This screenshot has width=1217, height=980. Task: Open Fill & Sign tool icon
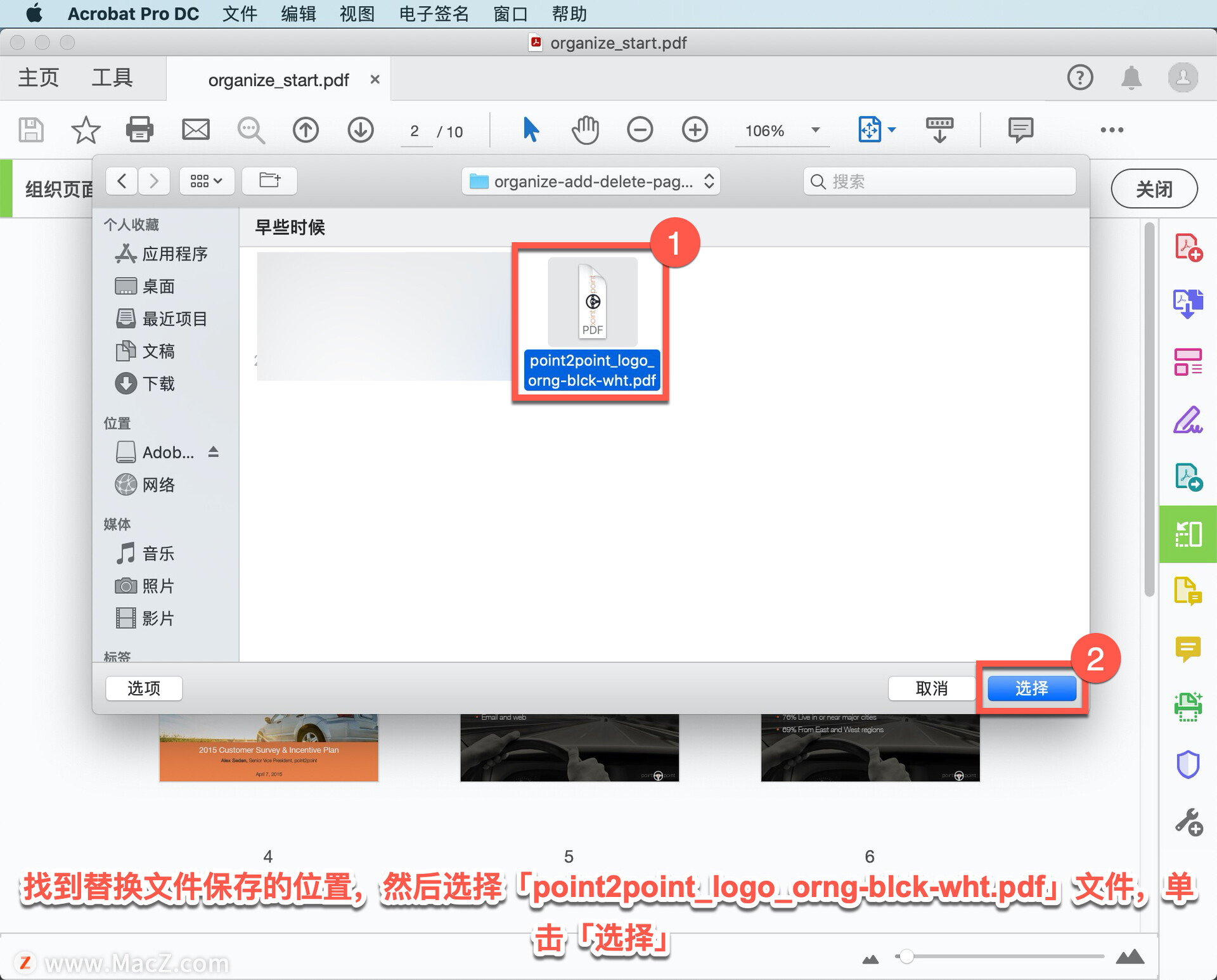coord(1188,420)
